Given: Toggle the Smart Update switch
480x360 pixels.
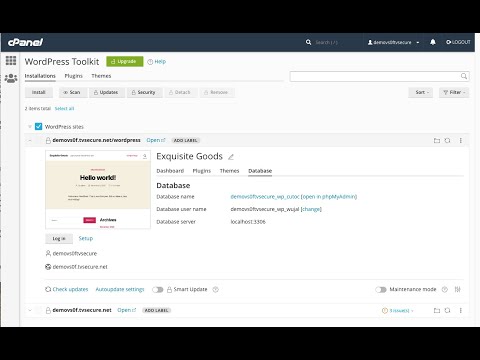Looking at the screenshot, I should [158, 290].
